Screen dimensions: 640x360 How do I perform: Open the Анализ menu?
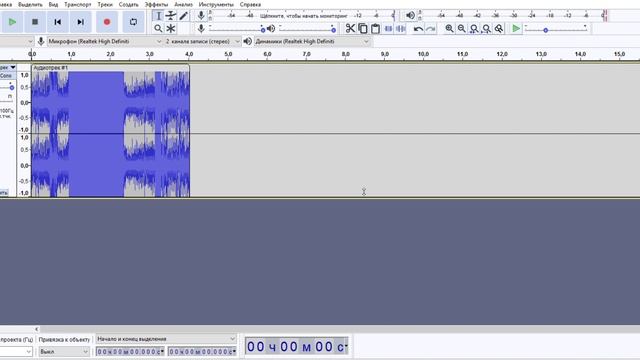[x=183, y=4]
